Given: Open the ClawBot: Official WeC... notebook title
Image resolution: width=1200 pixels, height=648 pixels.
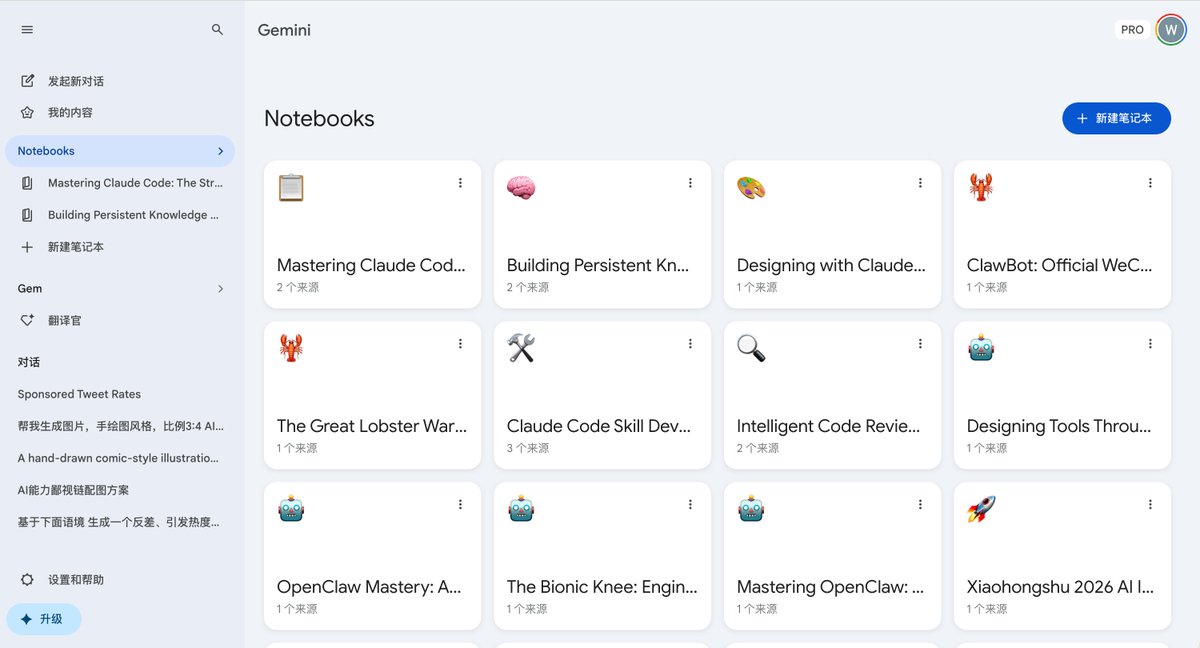Looking at the screenshot, I should (x=1060, y=265).
